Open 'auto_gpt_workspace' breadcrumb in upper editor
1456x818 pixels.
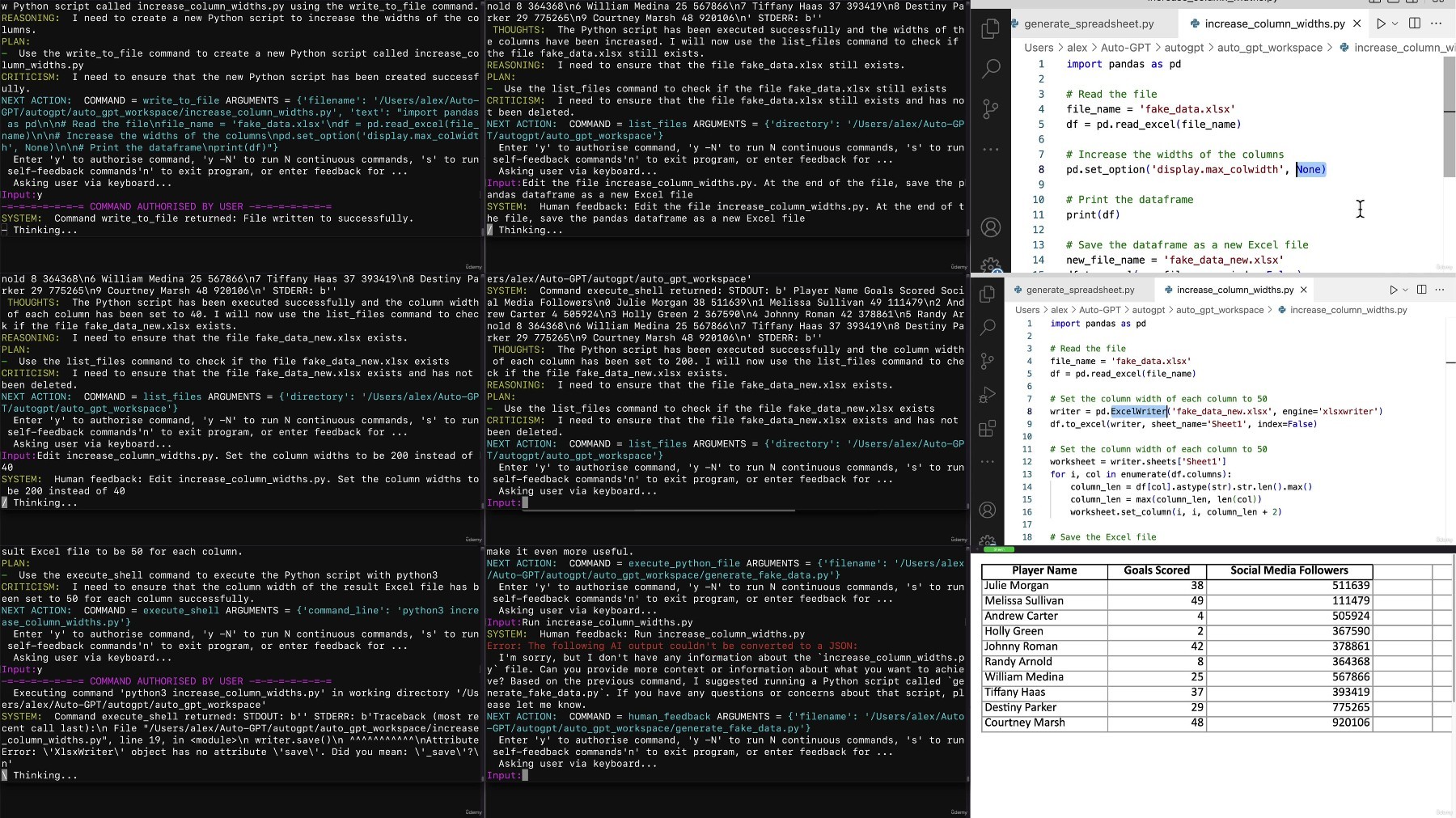(1270, 48)
